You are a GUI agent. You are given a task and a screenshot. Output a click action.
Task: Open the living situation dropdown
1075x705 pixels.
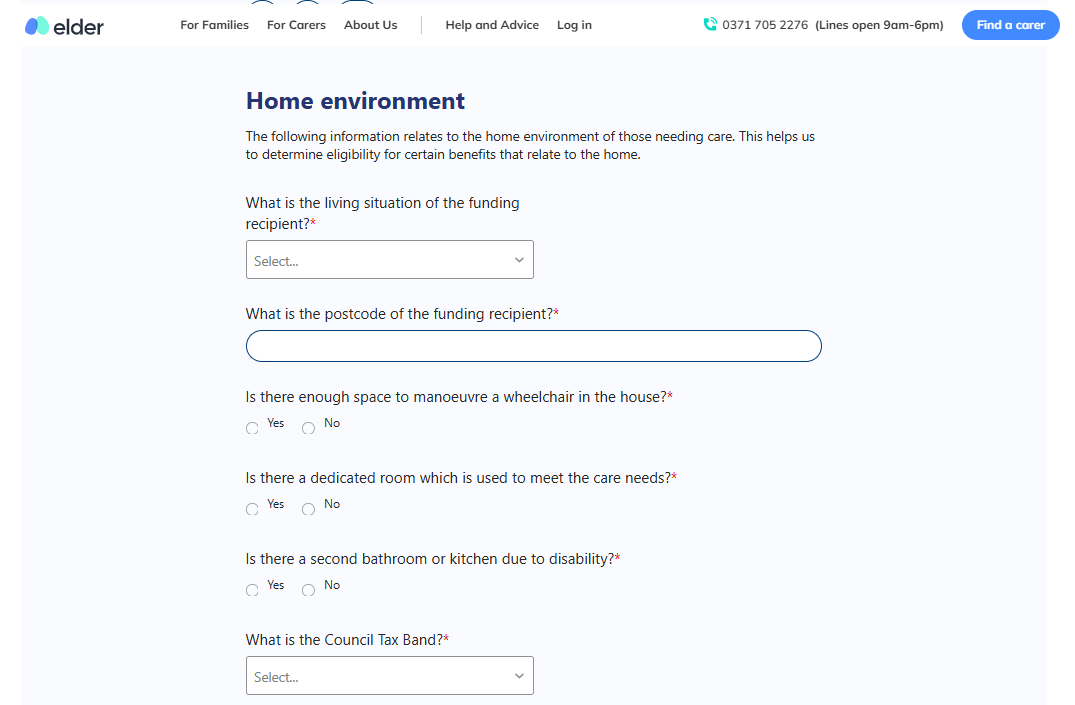tap(389, 260)
